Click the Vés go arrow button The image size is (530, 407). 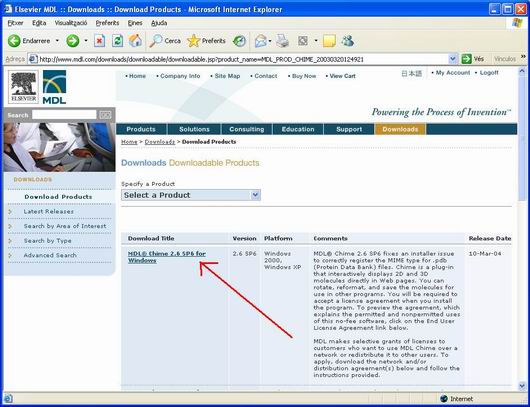pos(473,59)
